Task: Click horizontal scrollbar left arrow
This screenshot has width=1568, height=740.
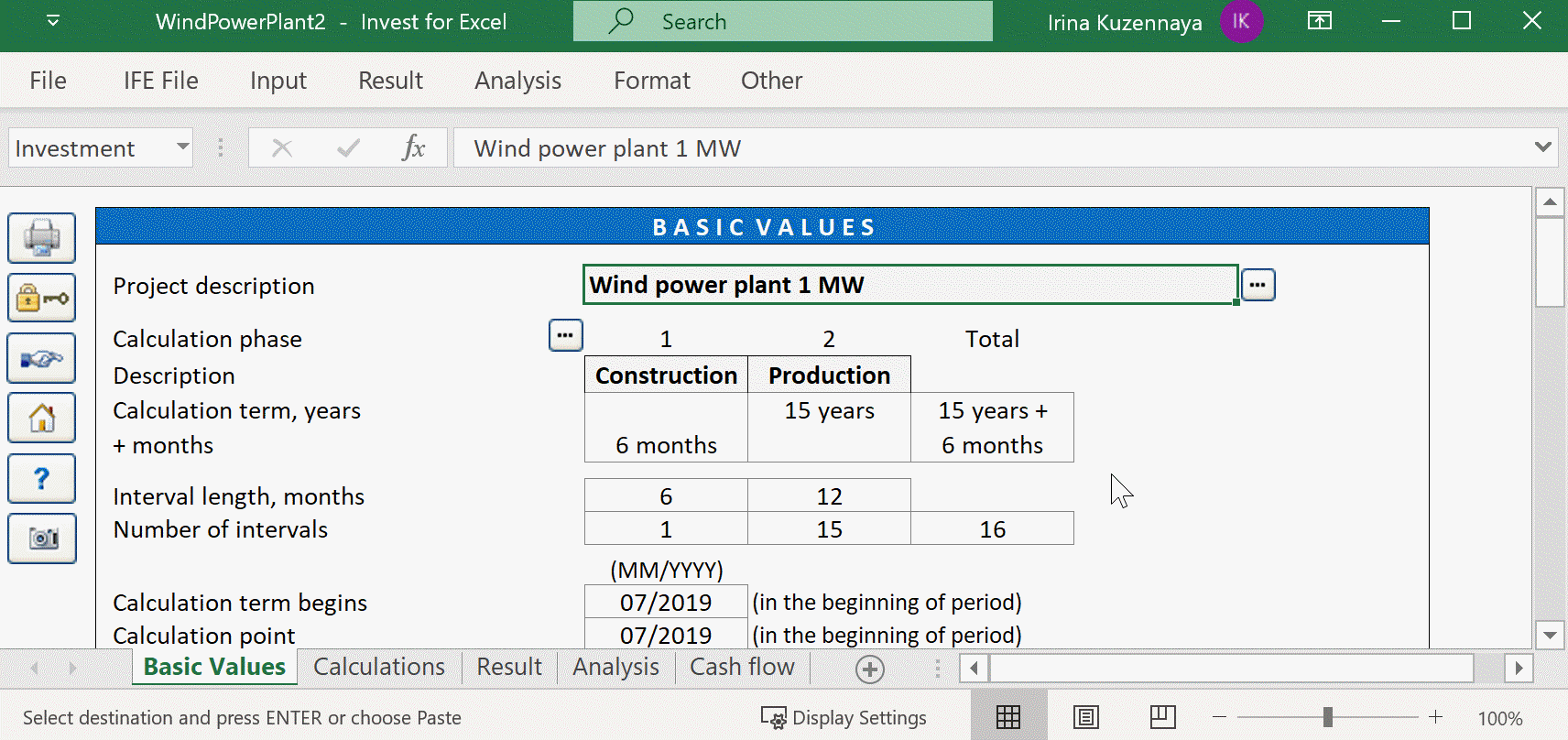Action: (x=974, y=668)
